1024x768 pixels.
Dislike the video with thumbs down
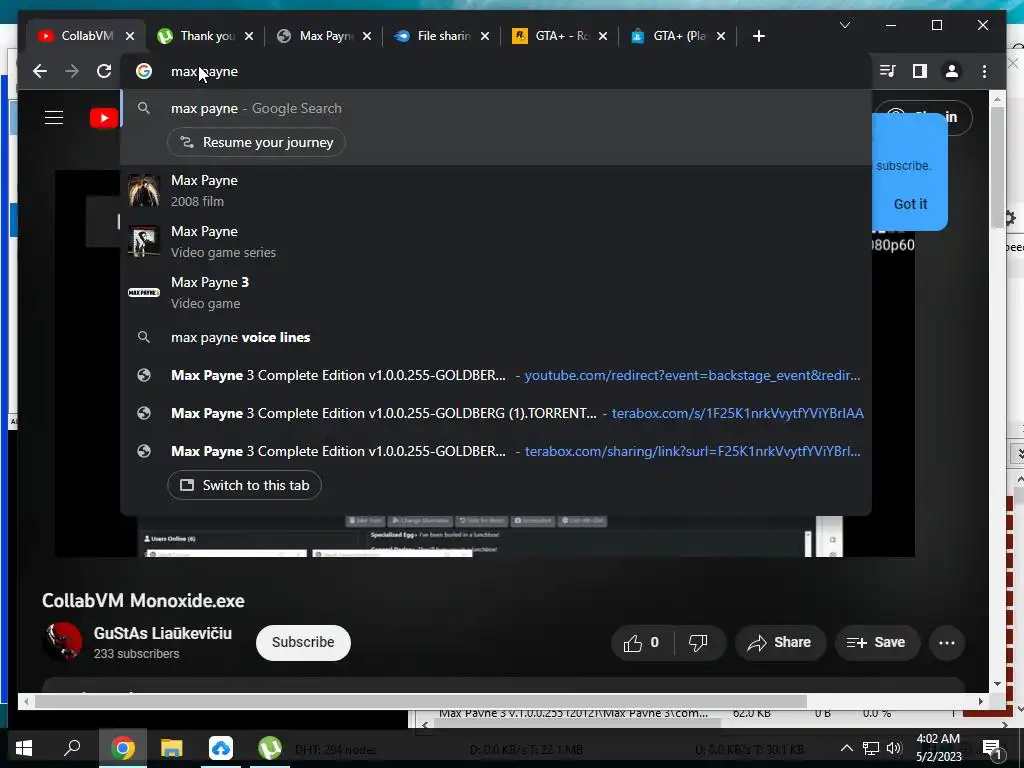(x=699, y=643)
